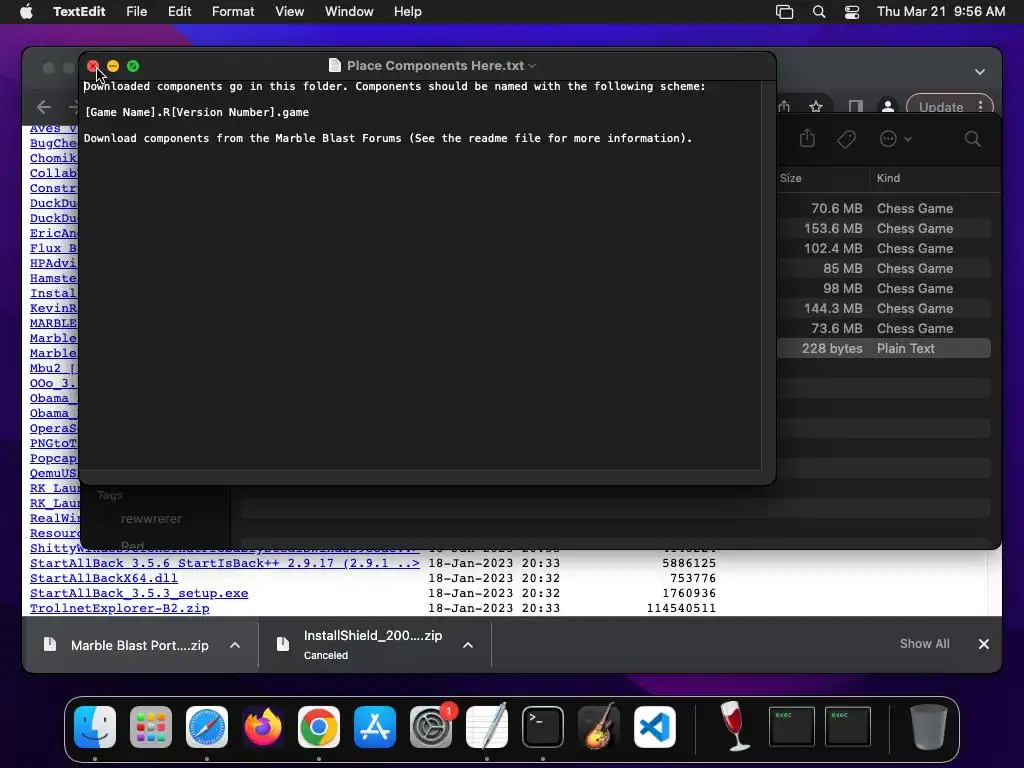The height and width of the screenshot is (768, 1024).
Task: Sort Finder list by Kind column
Action: [888, 178]
